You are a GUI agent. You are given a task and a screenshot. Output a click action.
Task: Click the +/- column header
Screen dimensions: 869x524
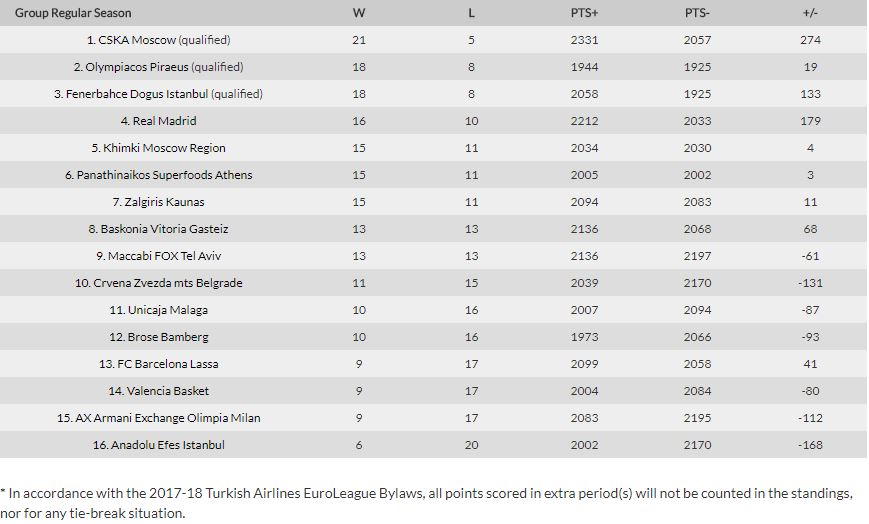pyautogui.click(x=810, y=13)
